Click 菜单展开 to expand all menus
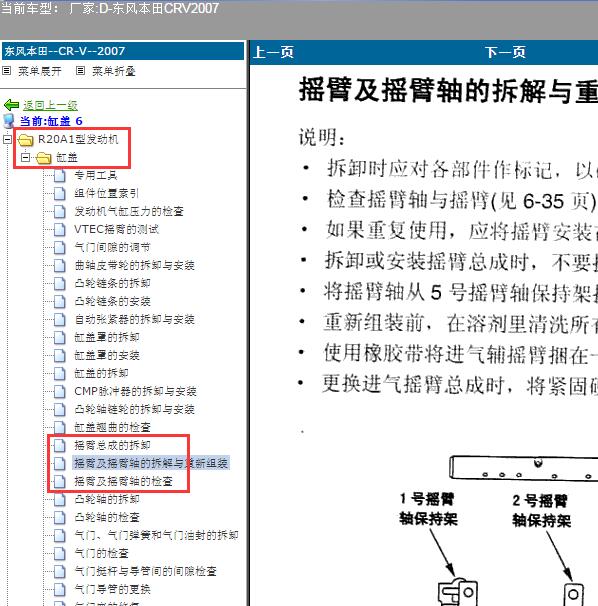598x606 pixels. click(40, 71)
